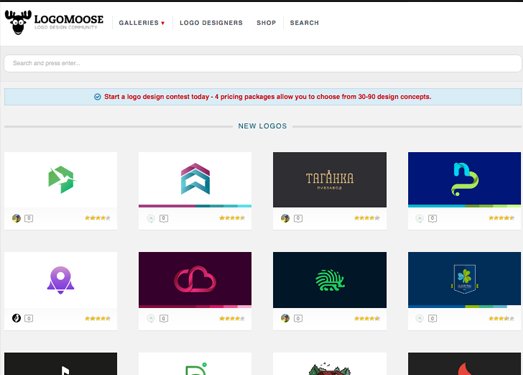Click comment icon under chevron logo
This screenshot has width=523, height=375.
point(163,218)
